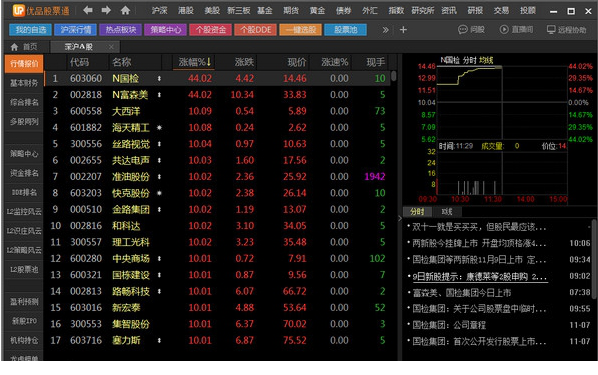Click the marker icon beside 准油股份
Screen dimensions: 598x375
(159, 177)
